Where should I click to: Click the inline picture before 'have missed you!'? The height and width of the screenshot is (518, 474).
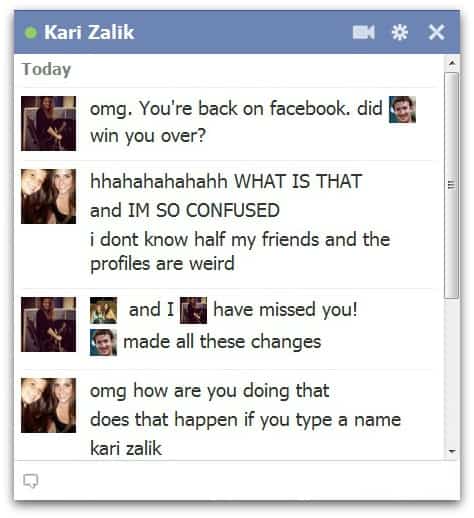193,310
